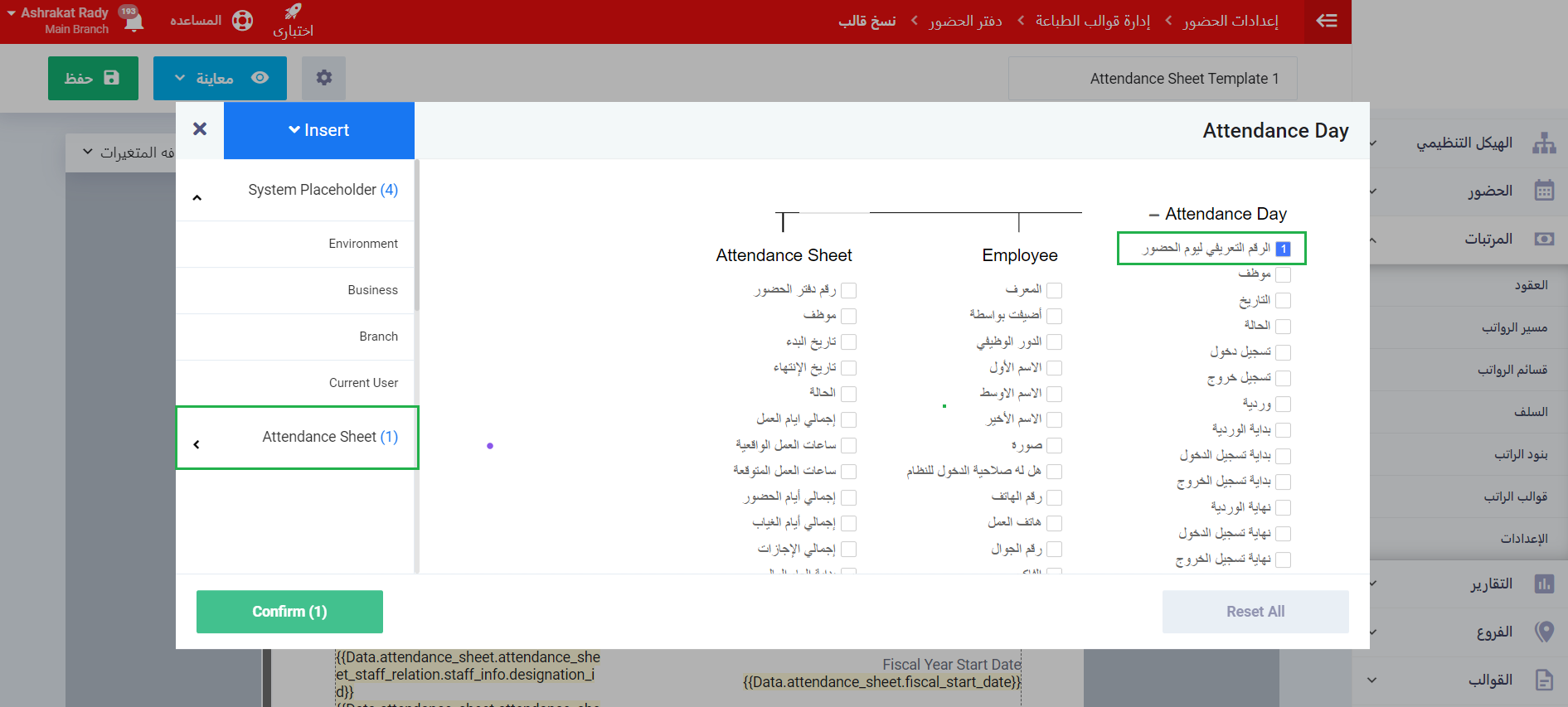Viewport: 1568px width, 707px height.
Task: Select Business placeholder item
Action: [372, 290]
